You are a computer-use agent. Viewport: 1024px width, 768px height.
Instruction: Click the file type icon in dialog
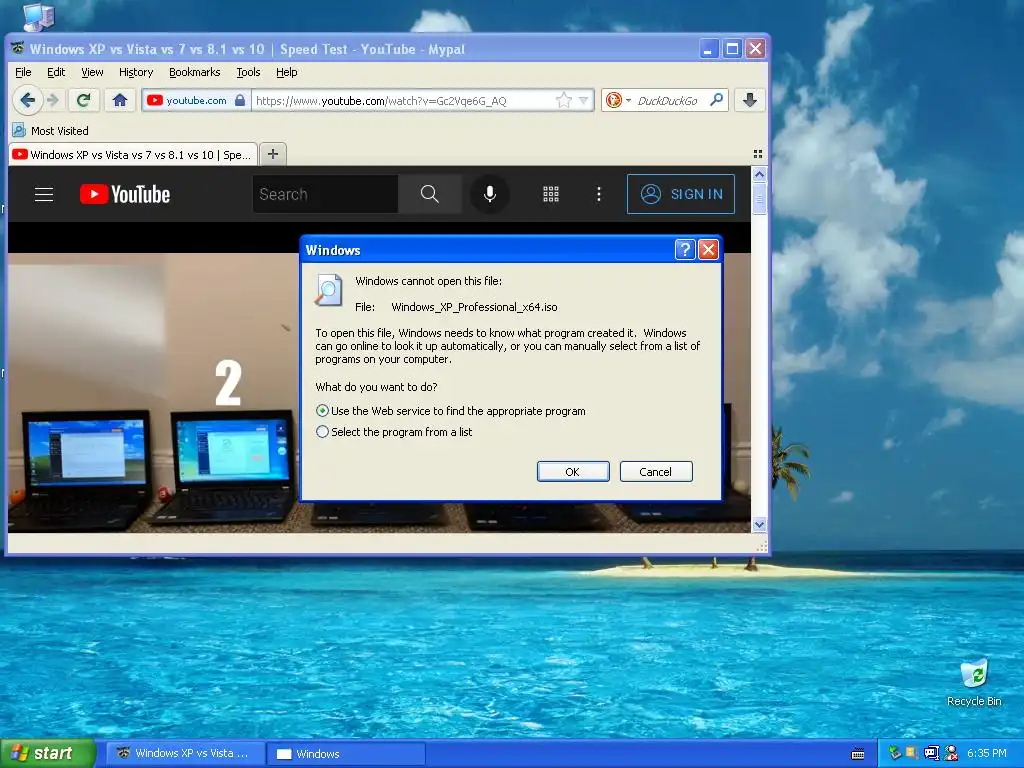coord(328,291)
